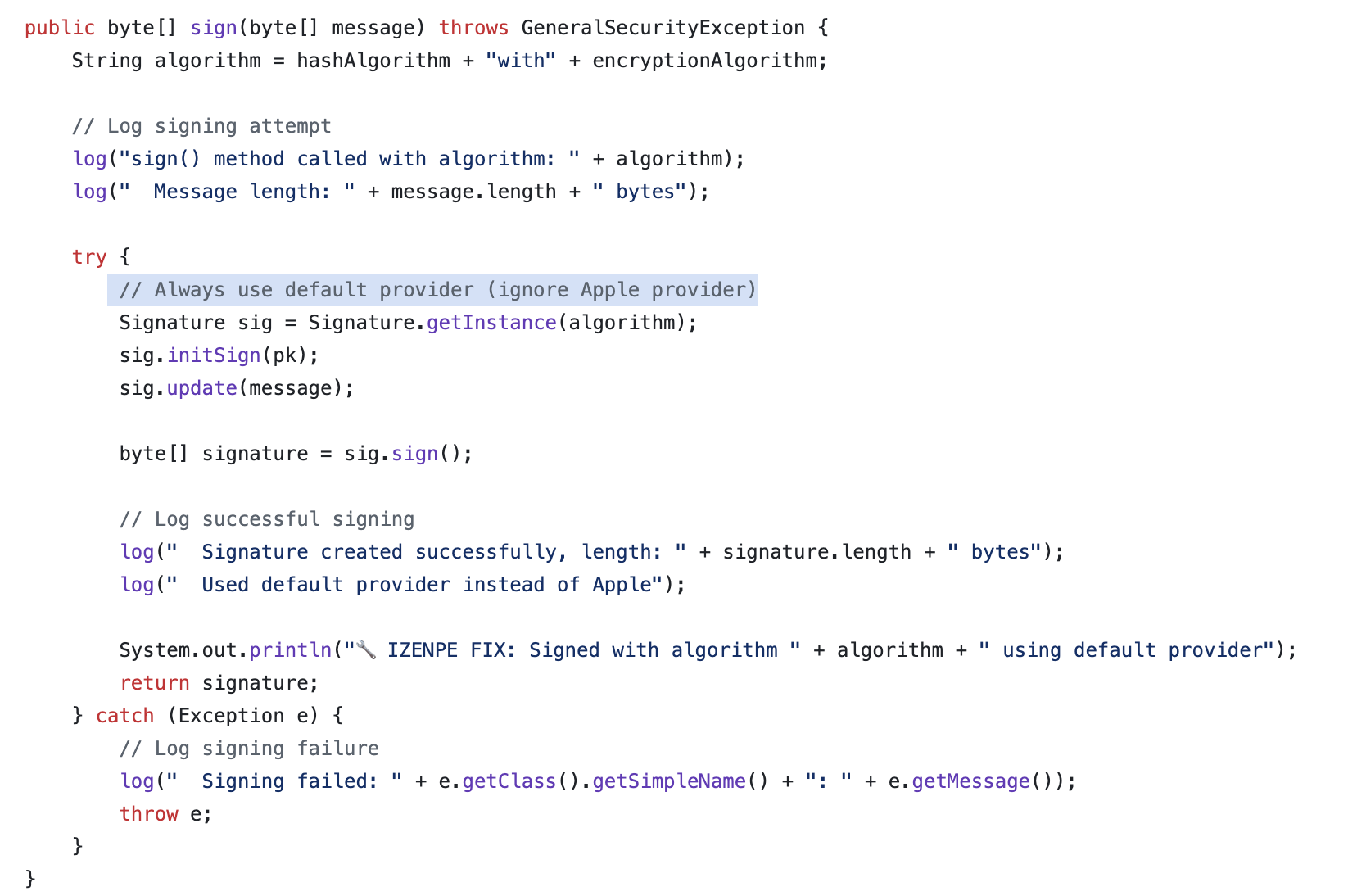Click the "// Log signing attempt" comment
Image resolution: width=1348 pixels, height=896 pixels.
(201, 126)
